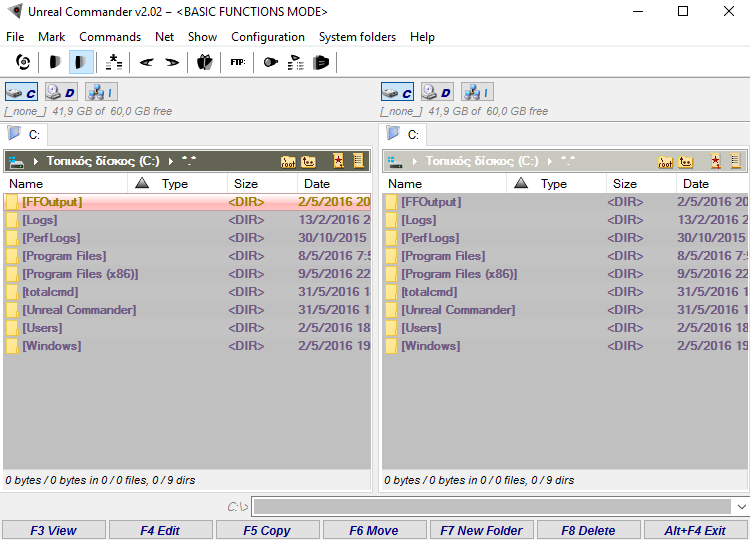
Task: Select [Program Files] folder in left panel
Action: tap(187, 256)
